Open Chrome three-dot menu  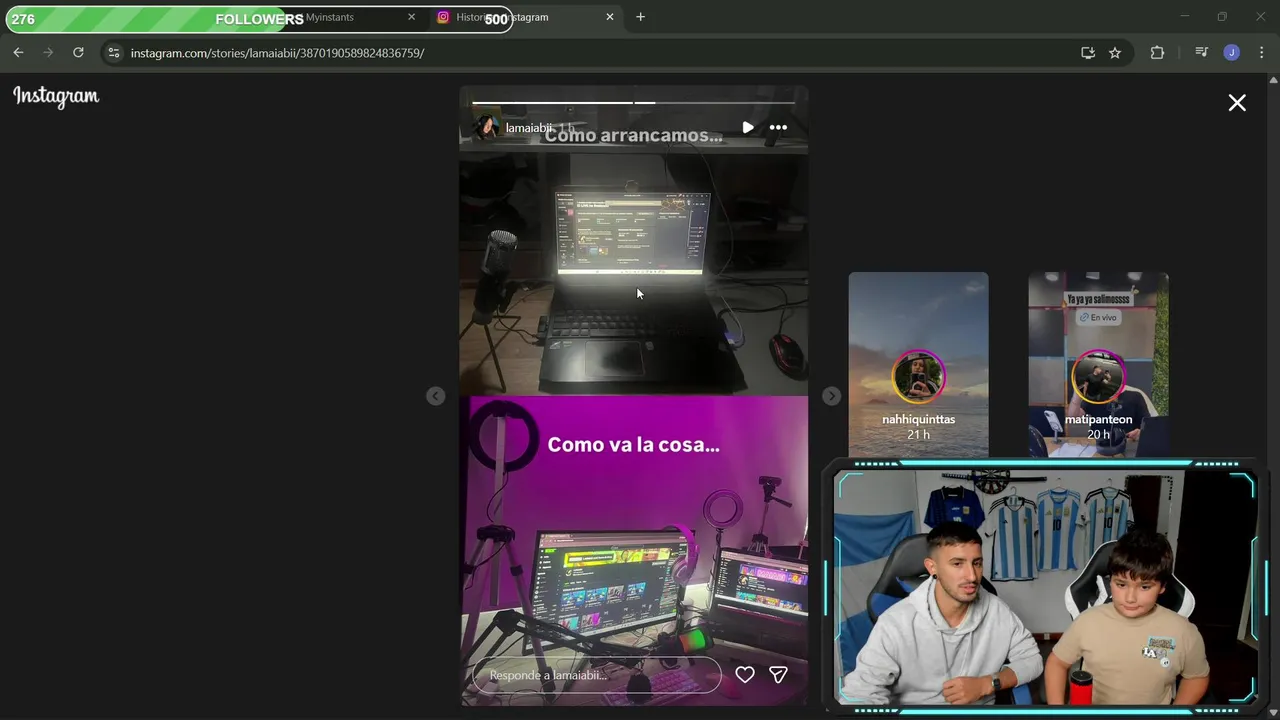pyautogui.click(x=1263, y=52)
